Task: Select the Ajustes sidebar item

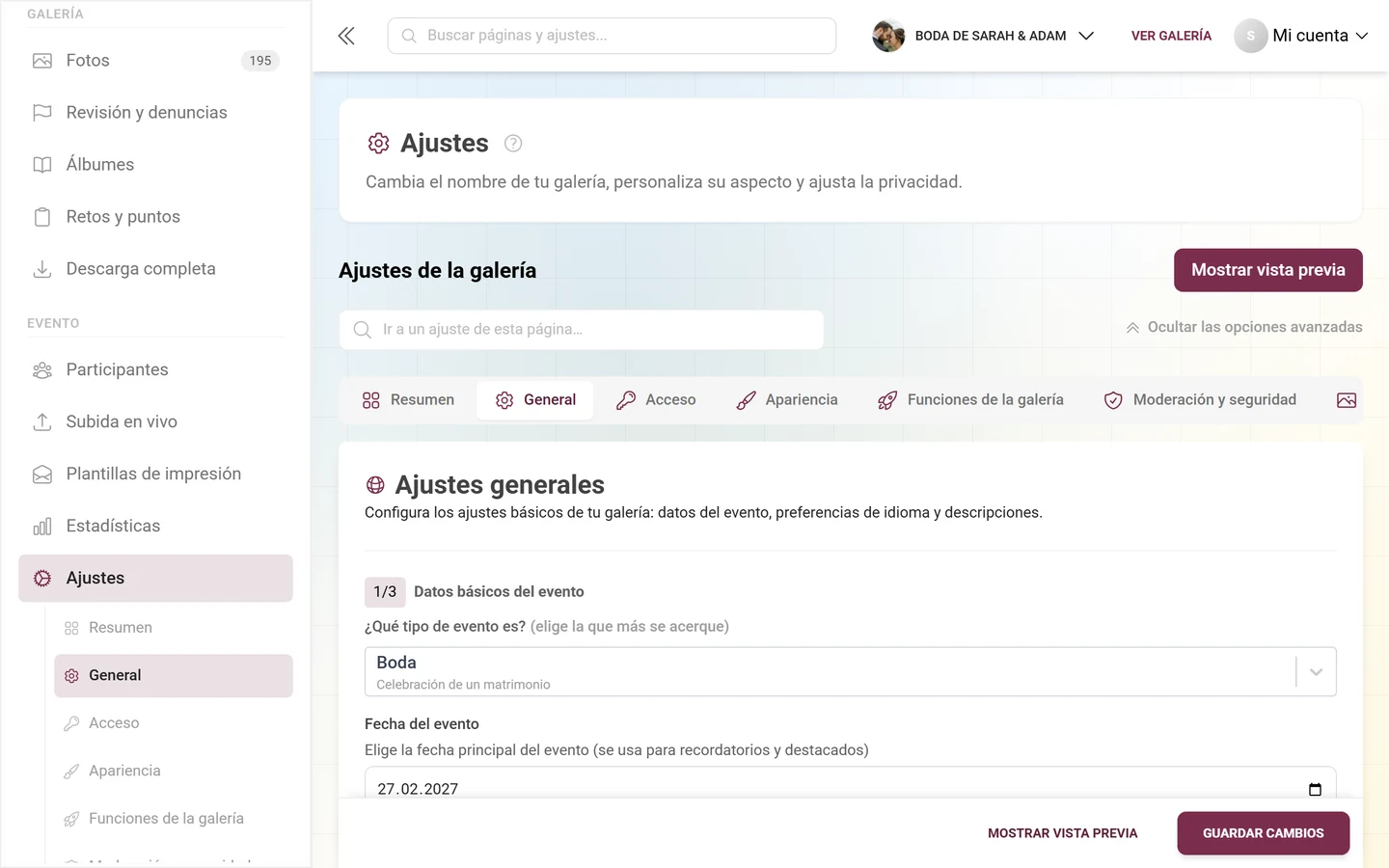Action: pyautogui.click(x=155, y=579)
